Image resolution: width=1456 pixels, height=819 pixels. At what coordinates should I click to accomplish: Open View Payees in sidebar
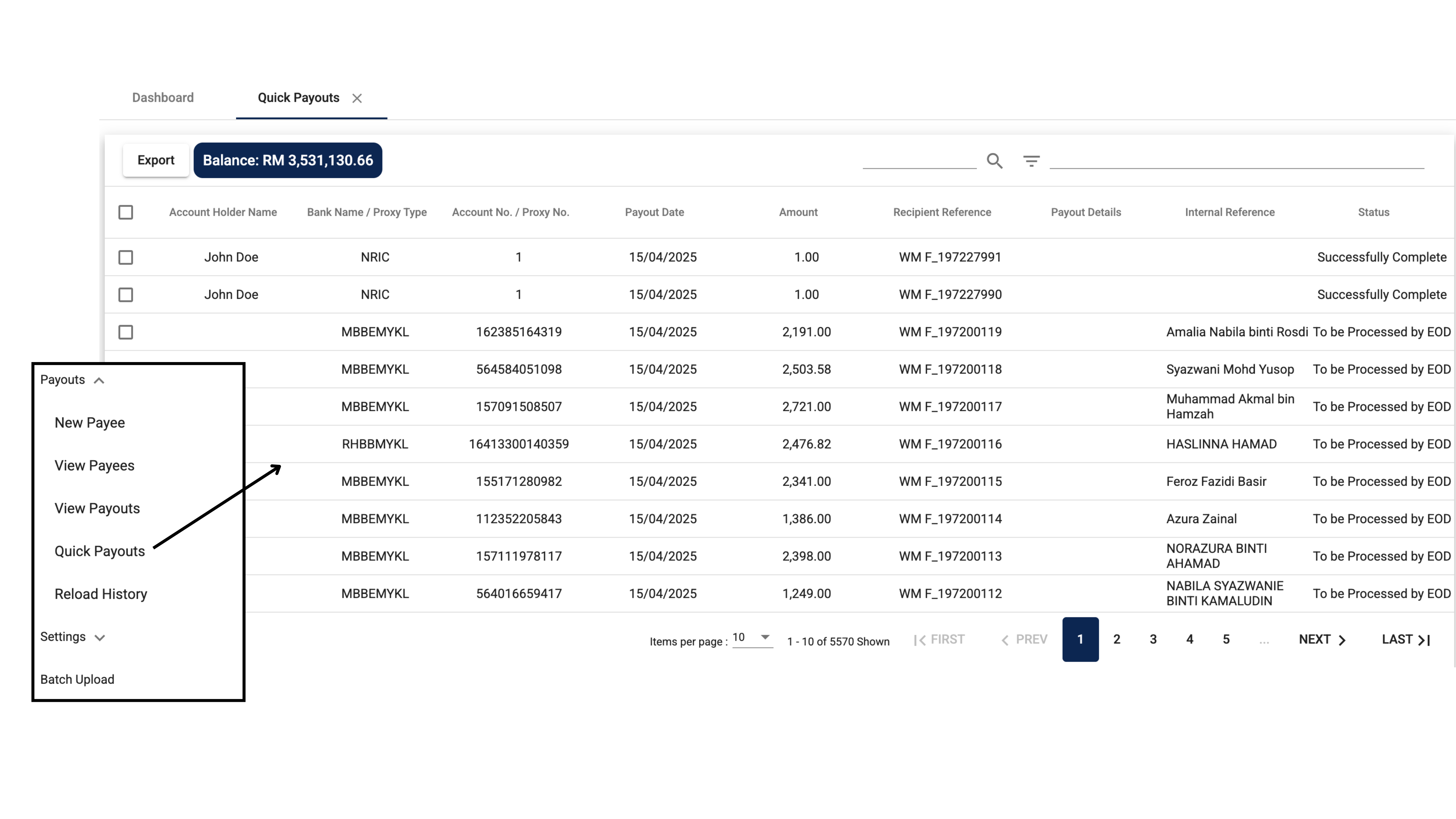click(95, 466)
